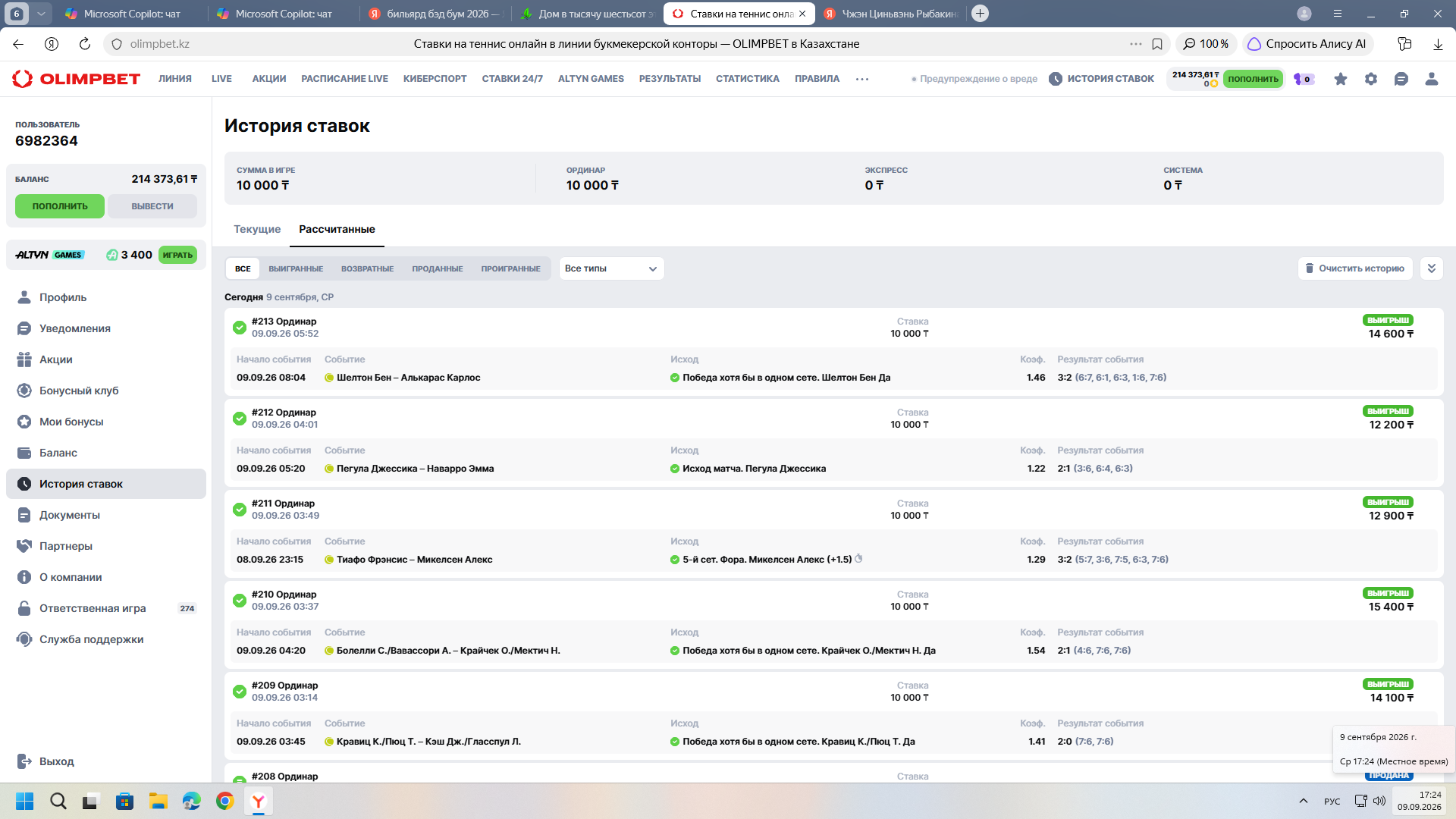The image size is (1456, 819).
Task: Select the ВОЗВРАТНЫЕ bet filter
Action: click(x=367, y=268)
